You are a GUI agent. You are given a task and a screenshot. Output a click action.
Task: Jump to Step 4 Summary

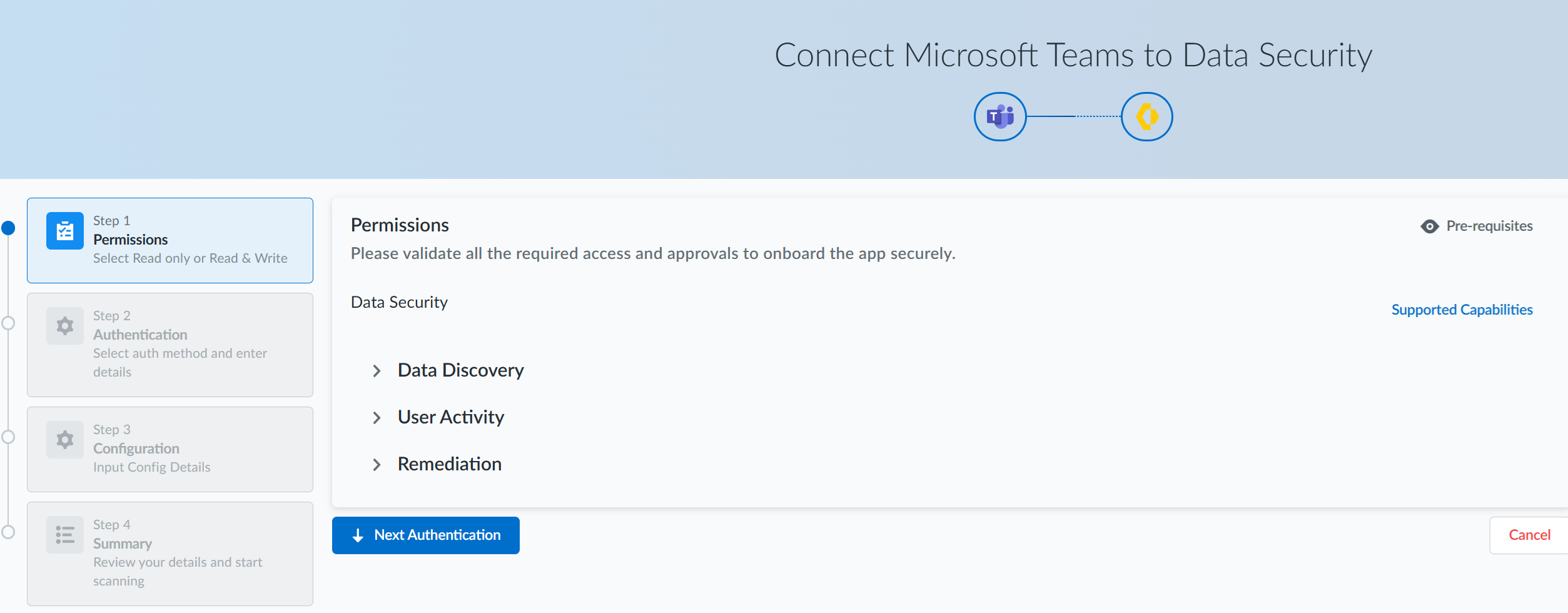[169, 554]
